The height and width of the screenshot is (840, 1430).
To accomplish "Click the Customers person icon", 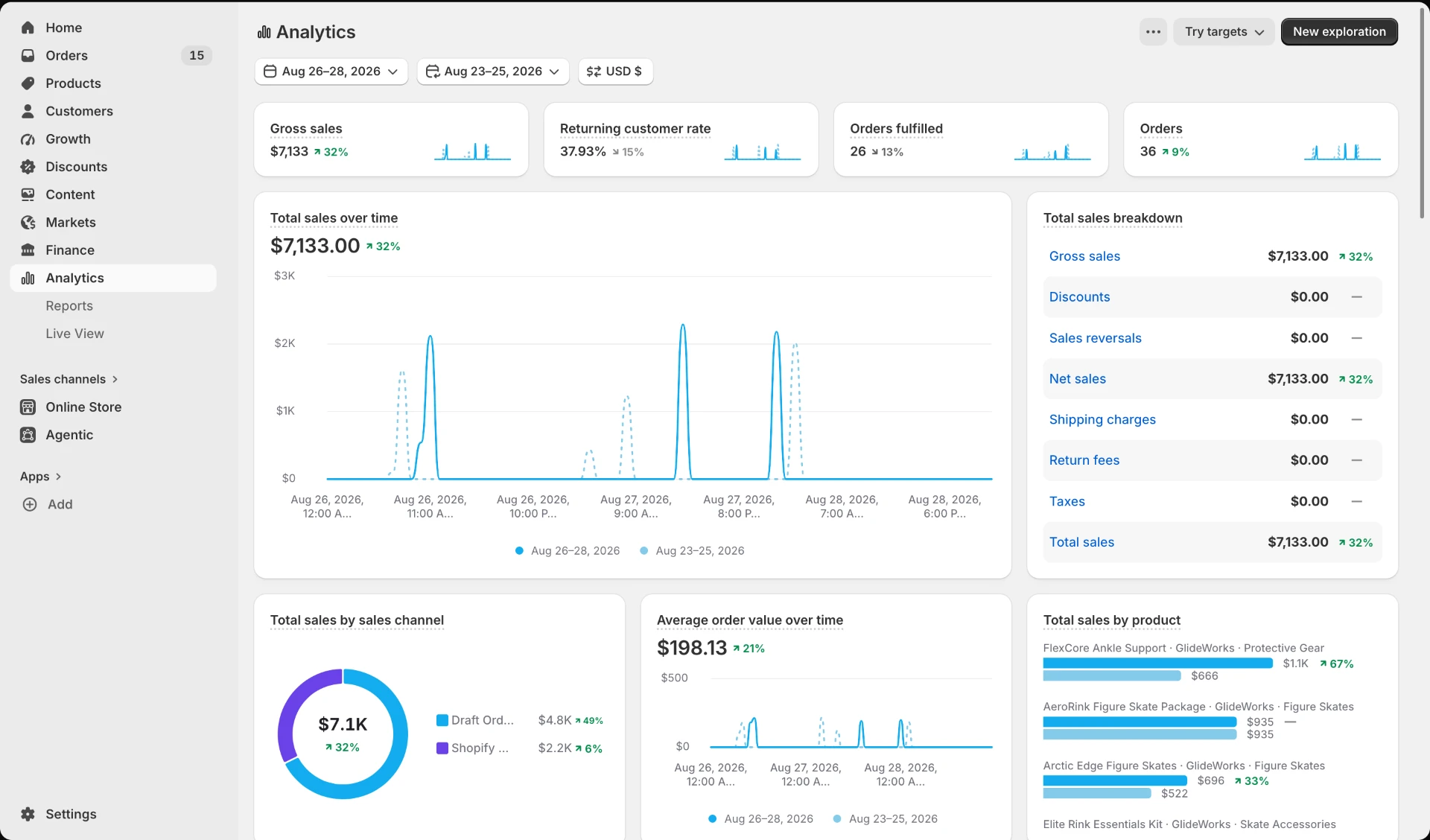I will coord(28,111).
